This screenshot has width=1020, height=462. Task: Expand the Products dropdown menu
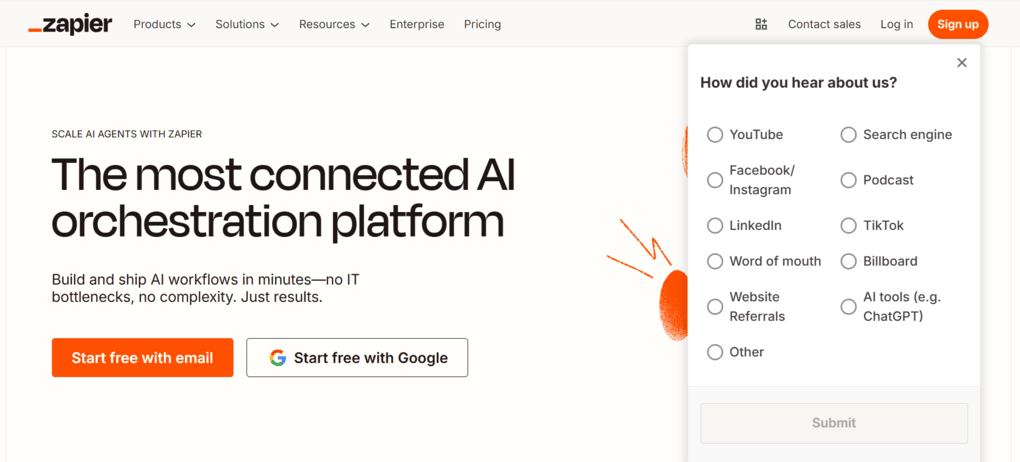[x=164, y=24]
